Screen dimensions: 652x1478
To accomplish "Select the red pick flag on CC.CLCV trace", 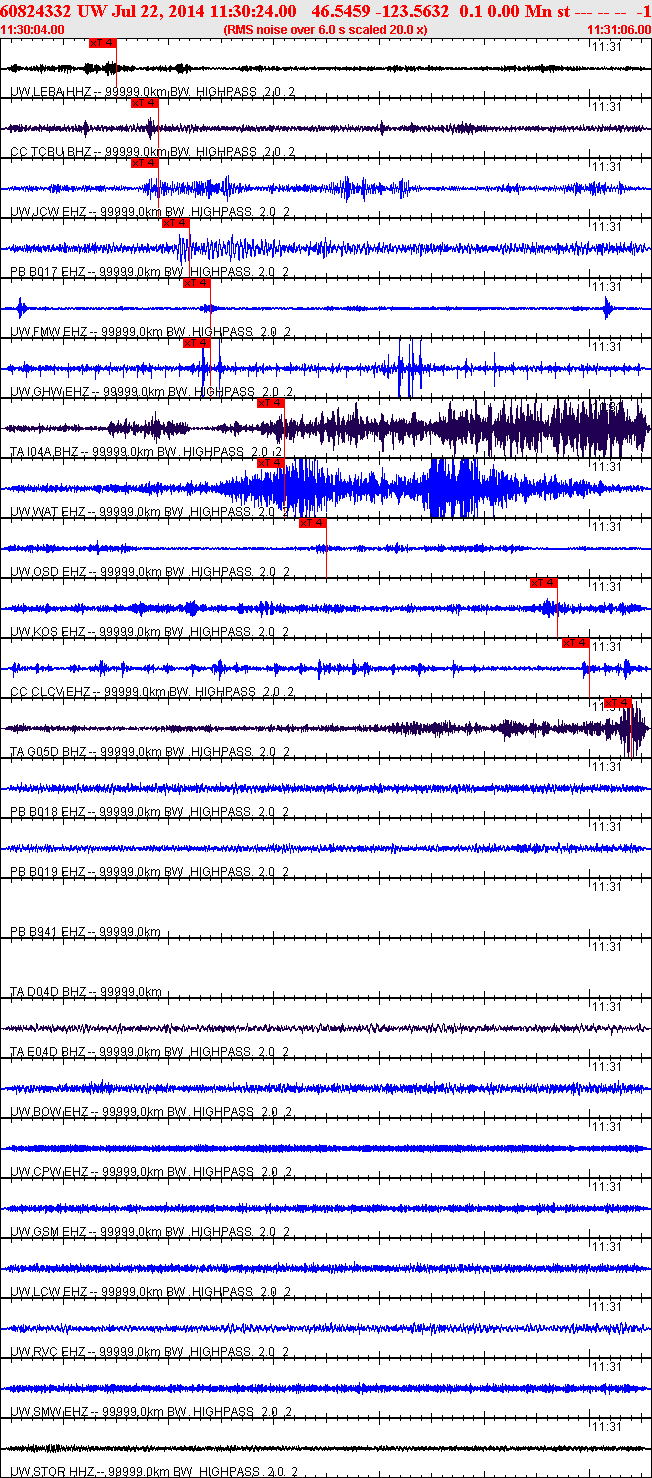I will (x=575, y=643).
